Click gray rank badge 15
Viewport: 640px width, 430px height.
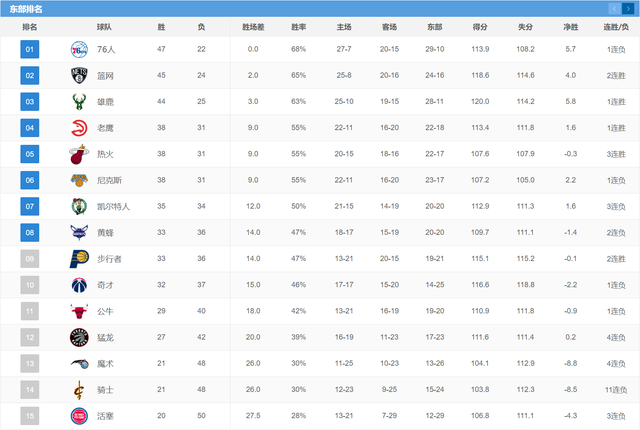[x=30, y=416]
